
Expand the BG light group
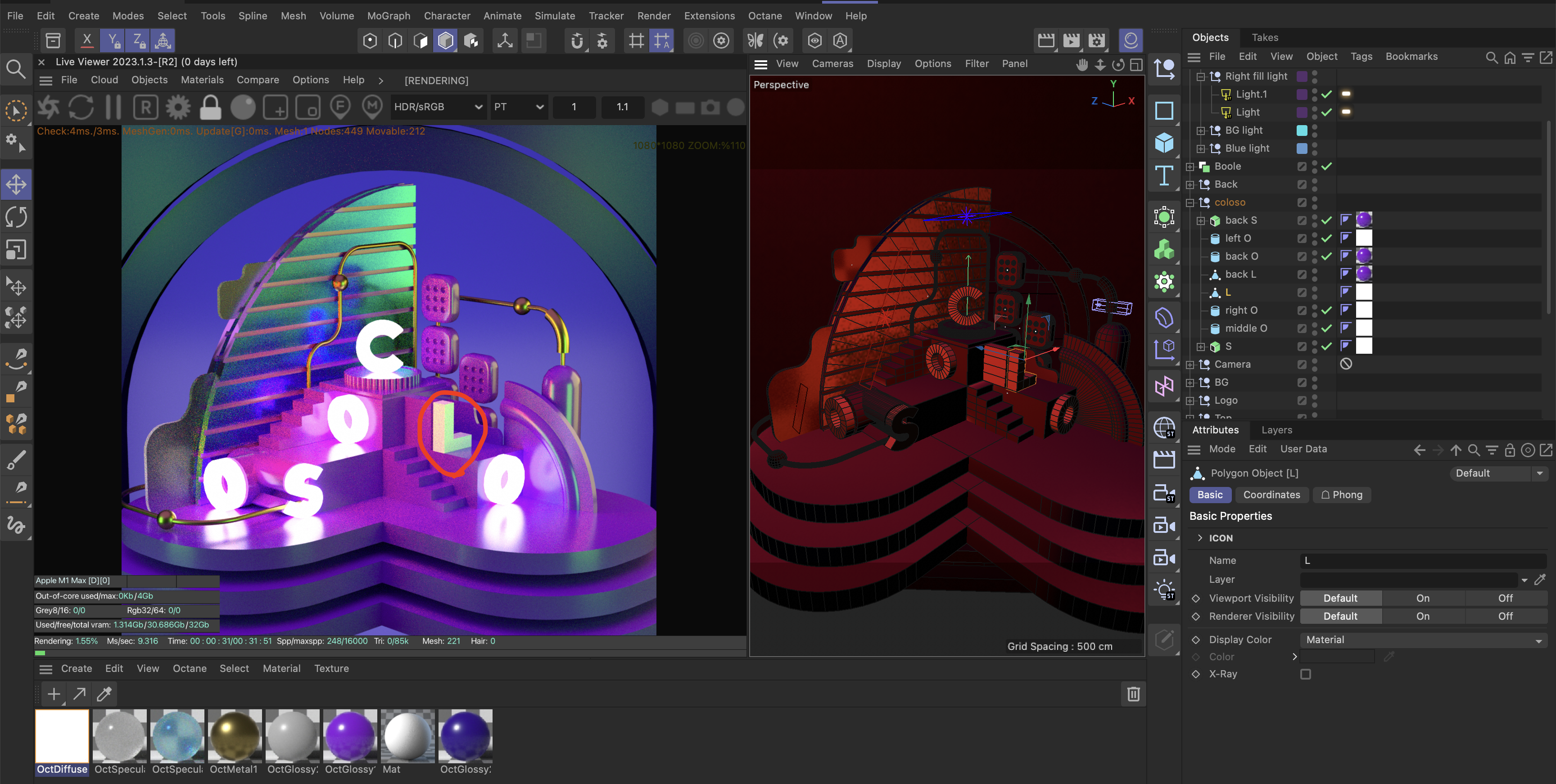(1201, 131)
